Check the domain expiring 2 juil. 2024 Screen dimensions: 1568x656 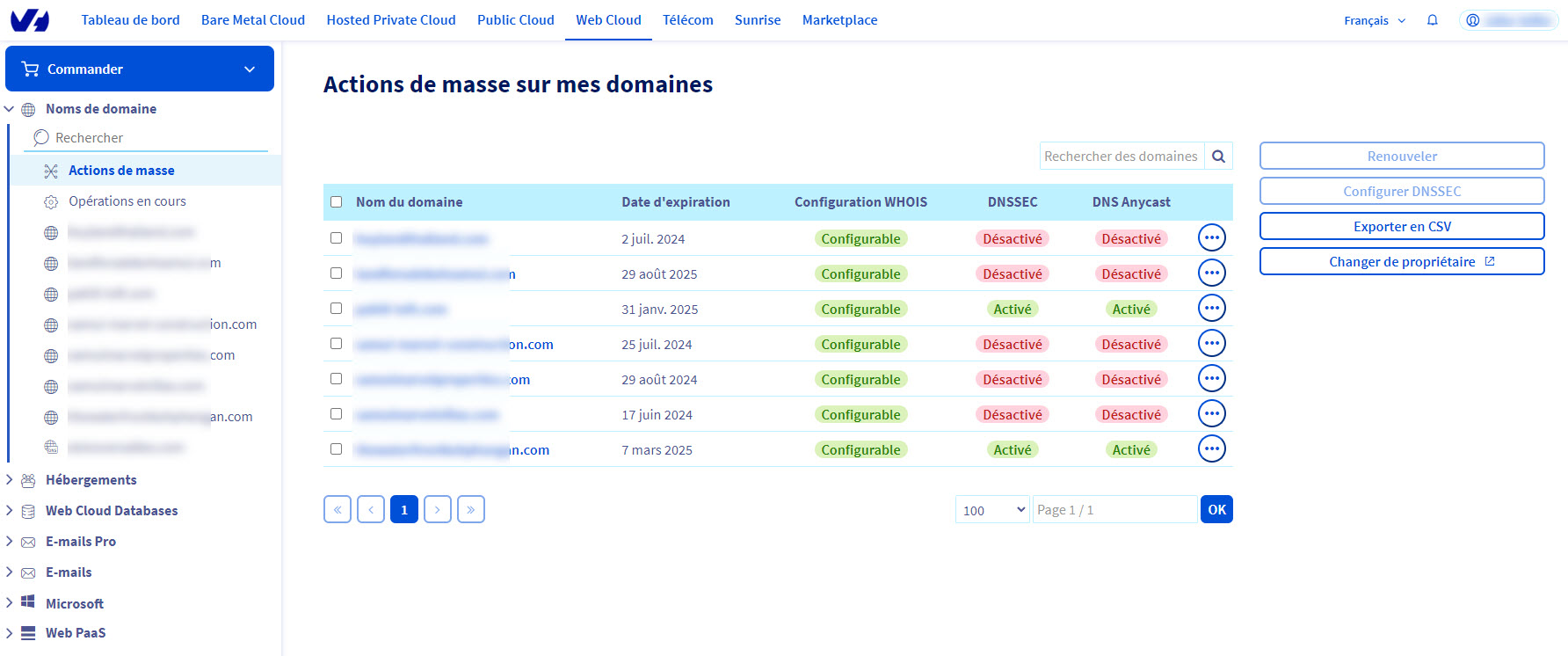click(336, 238)
